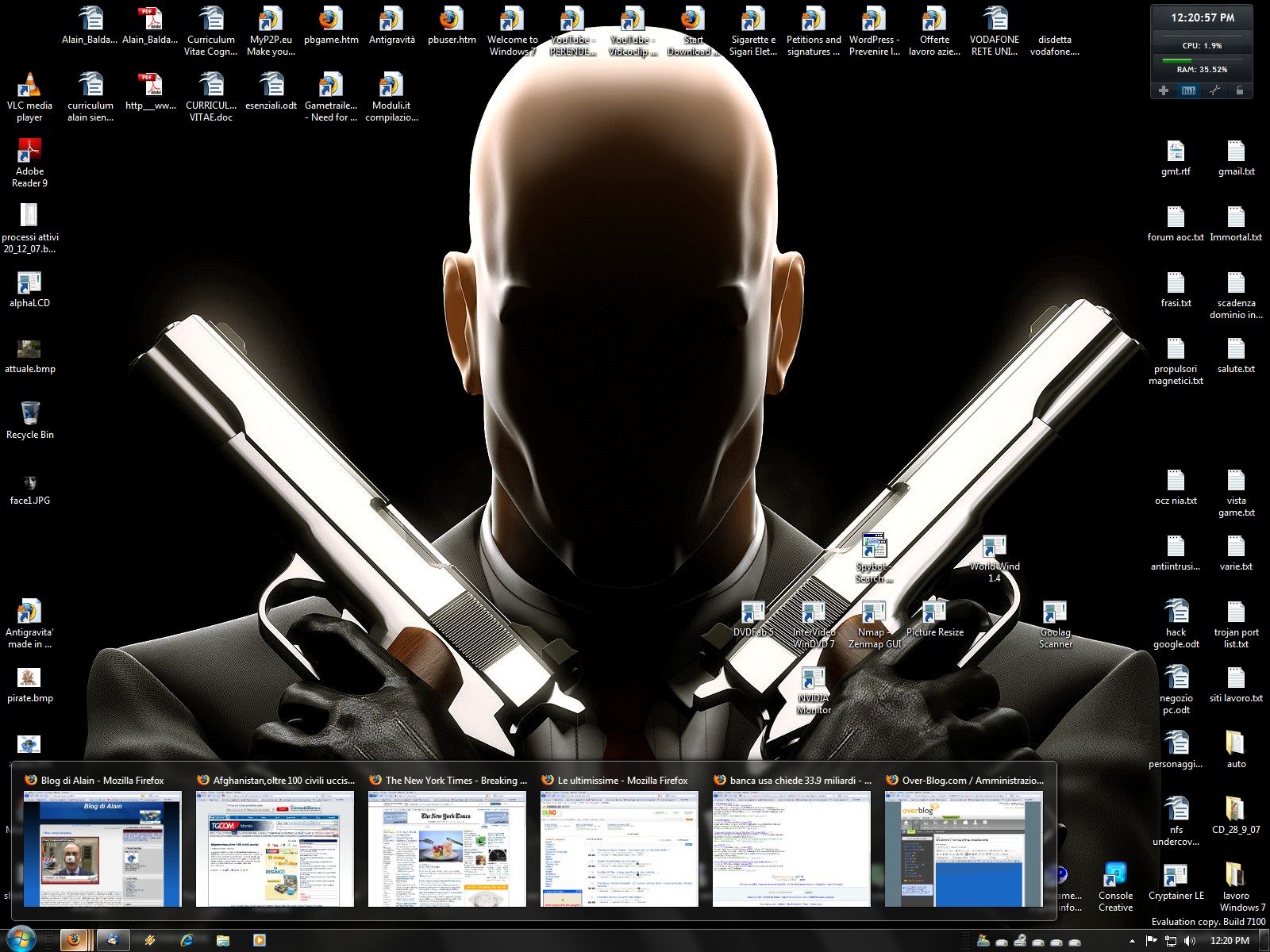This screenshot has height=952, width=1270.
Task: Show hidden system tray icons
Action: coord(1132,941)
